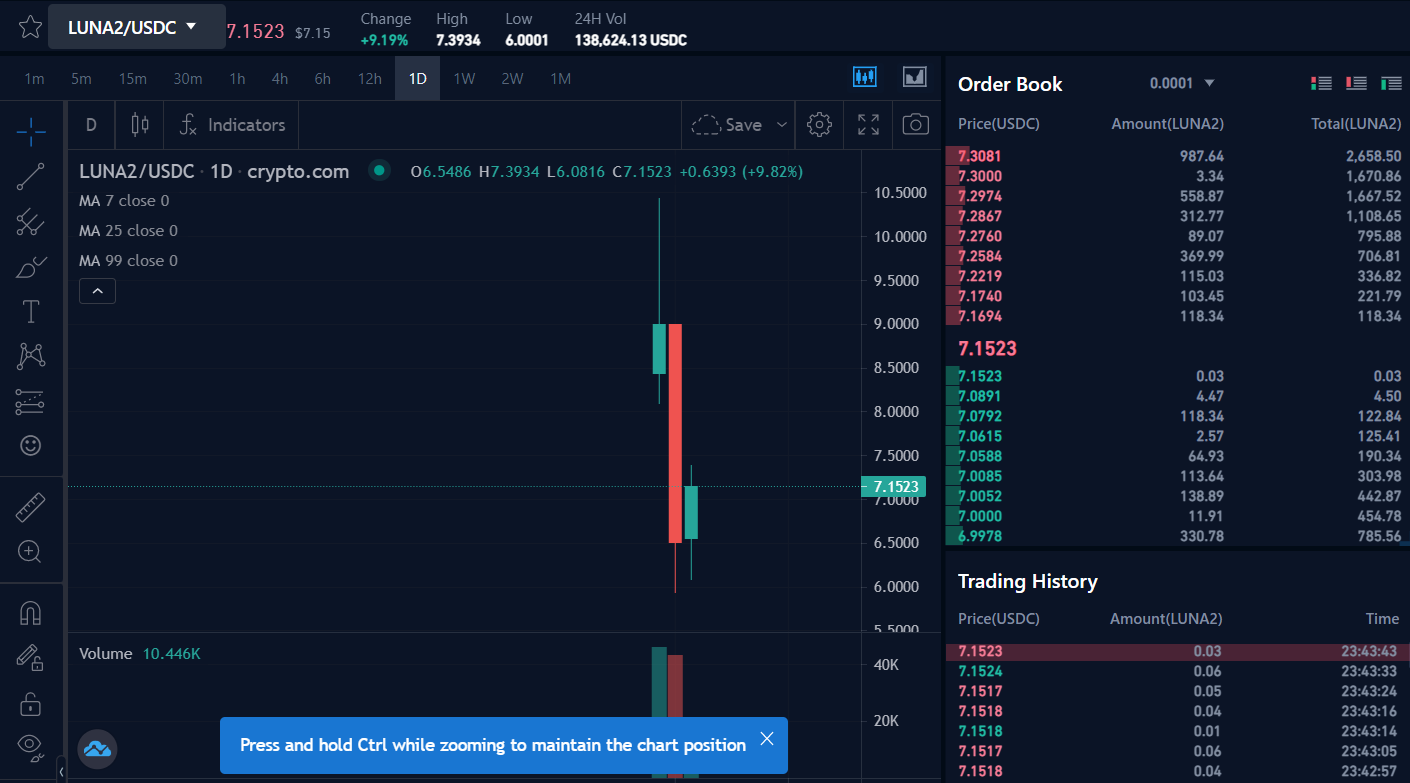1410x783 pixels.
Task: Add LUNA2/USDC to favorites with star icon
Action: click(30, 27)
